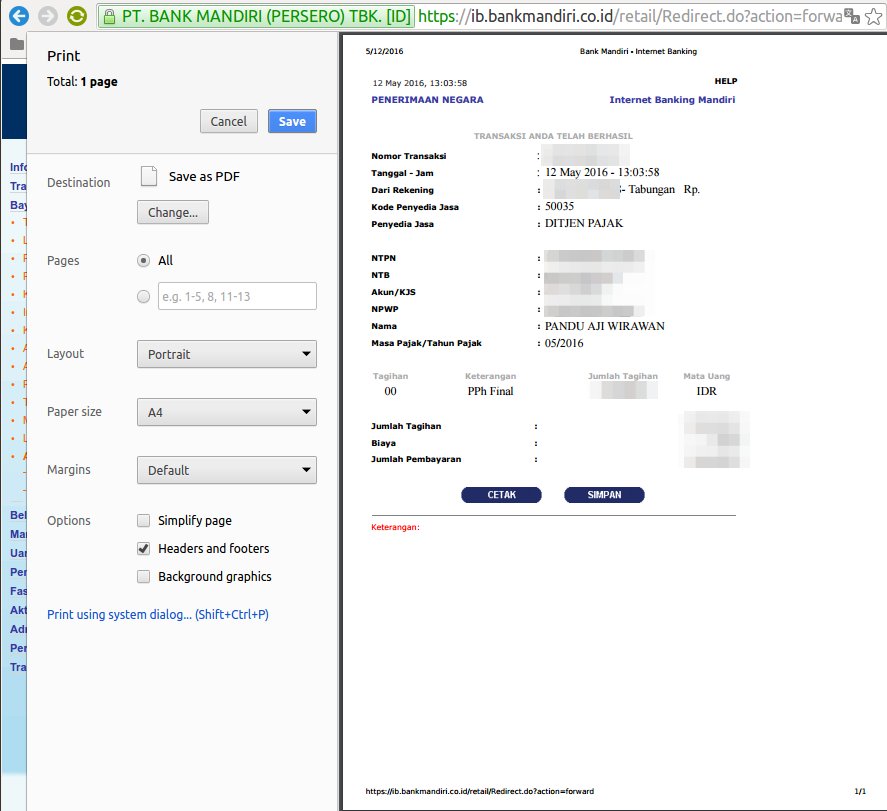
Task: Click the blue Save button
Action: tap(292, 122)
